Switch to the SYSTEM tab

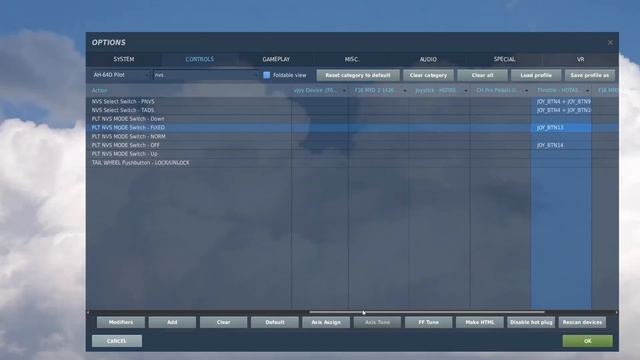click(x=124, y=59)
